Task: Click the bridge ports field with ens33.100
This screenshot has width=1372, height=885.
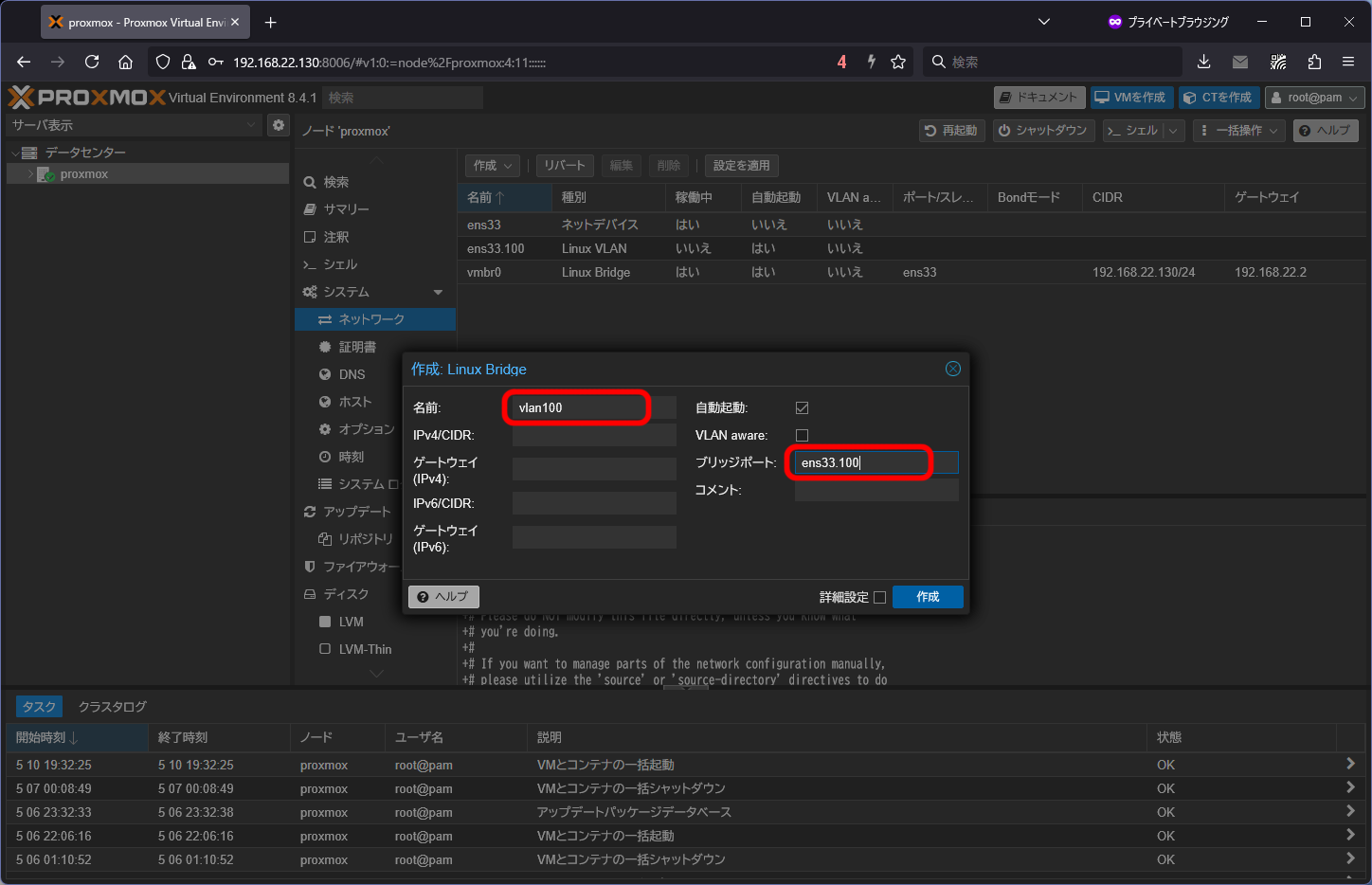Action: coord(876,462)
